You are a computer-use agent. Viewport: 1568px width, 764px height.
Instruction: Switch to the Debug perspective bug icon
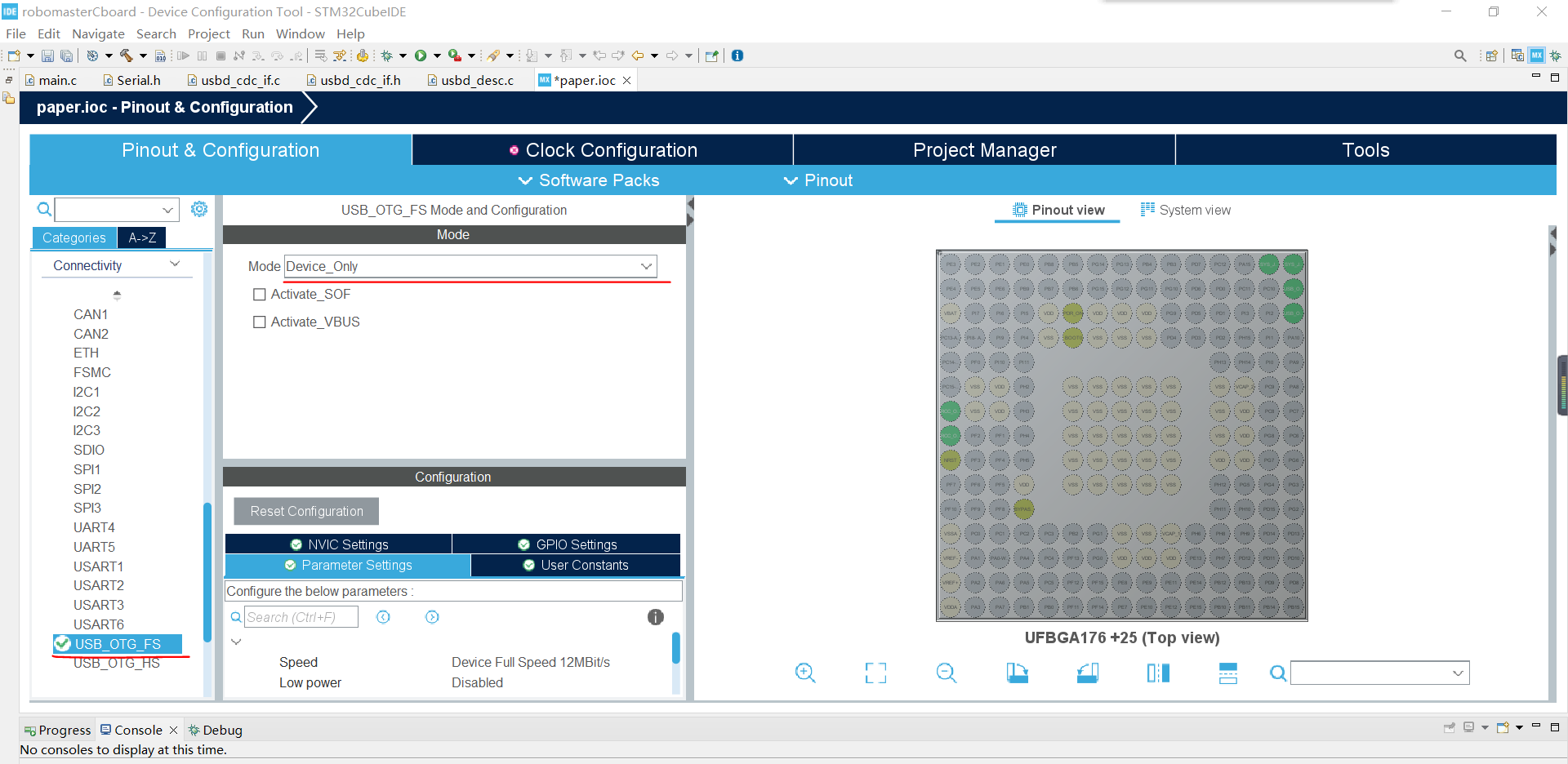point(1556,56)
